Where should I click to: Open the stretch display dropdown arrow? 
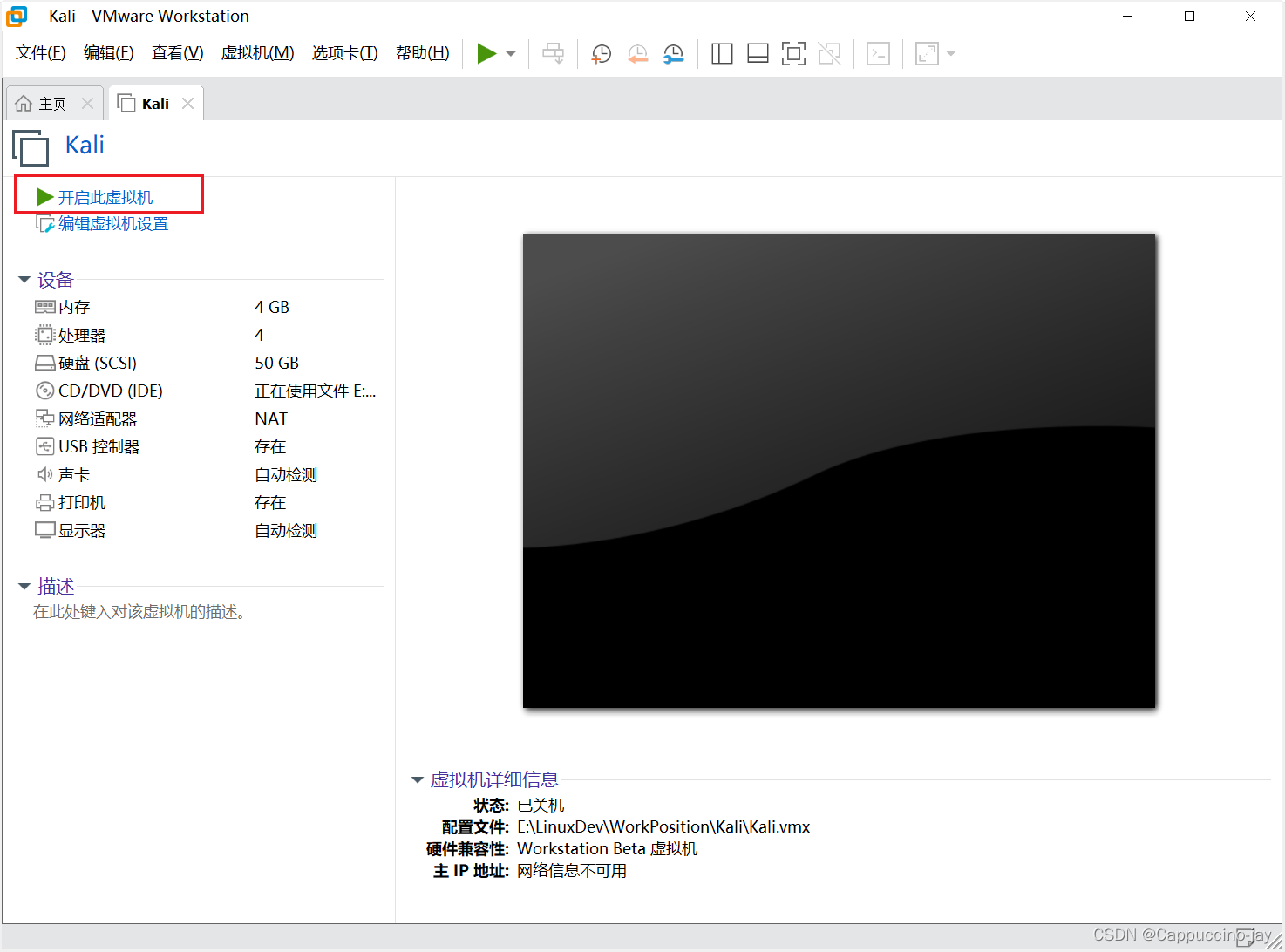[x=951, y=54]
